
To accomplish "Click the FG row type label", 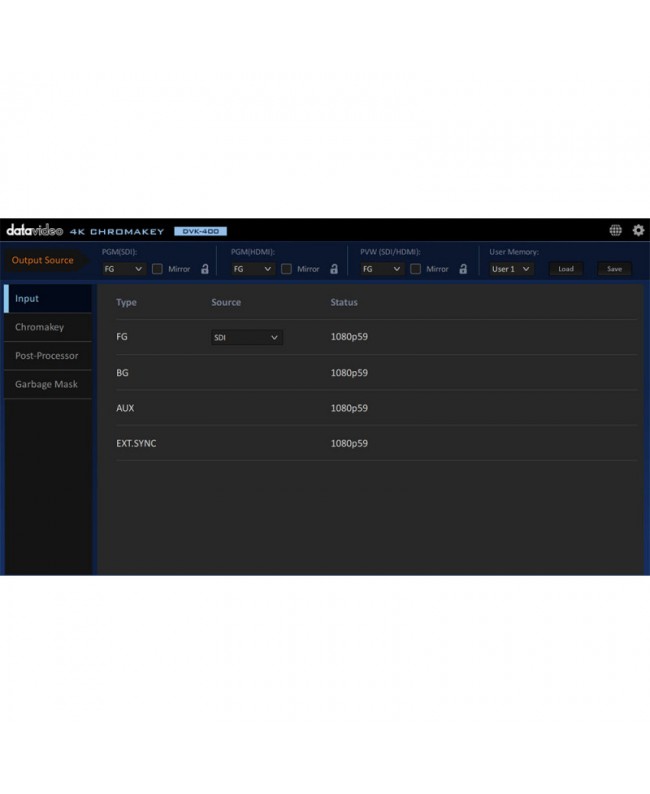I will (x=122, y=337).
